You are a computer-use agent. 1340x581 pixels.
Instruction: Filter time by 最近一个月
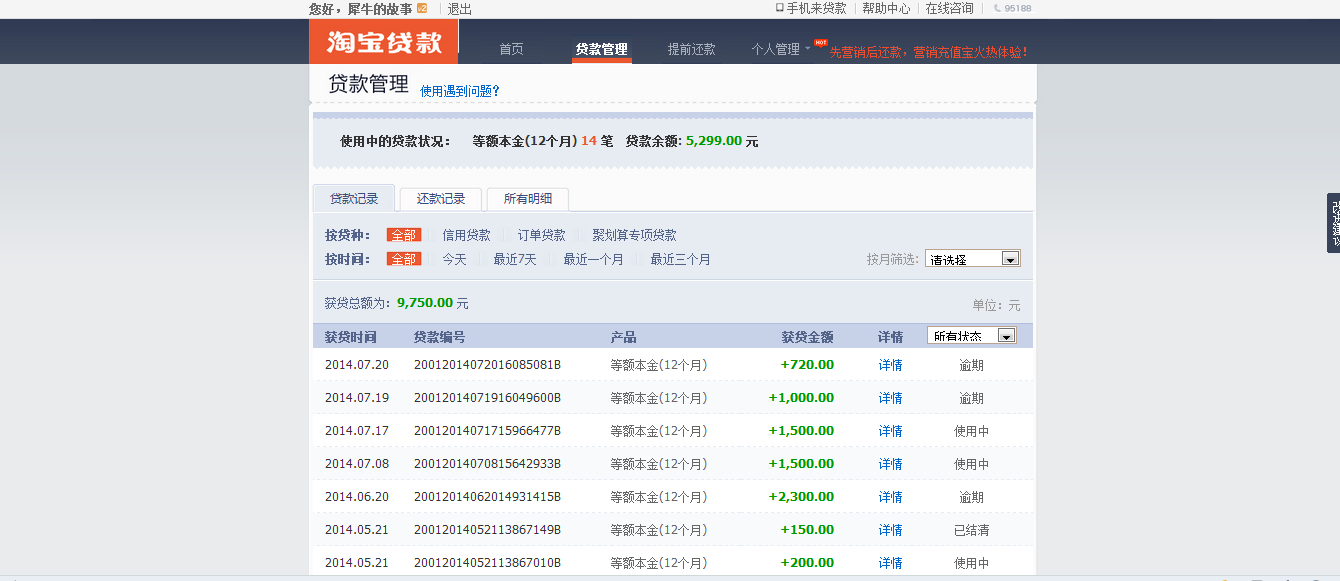pyautogui.click(x=593, y=259)
